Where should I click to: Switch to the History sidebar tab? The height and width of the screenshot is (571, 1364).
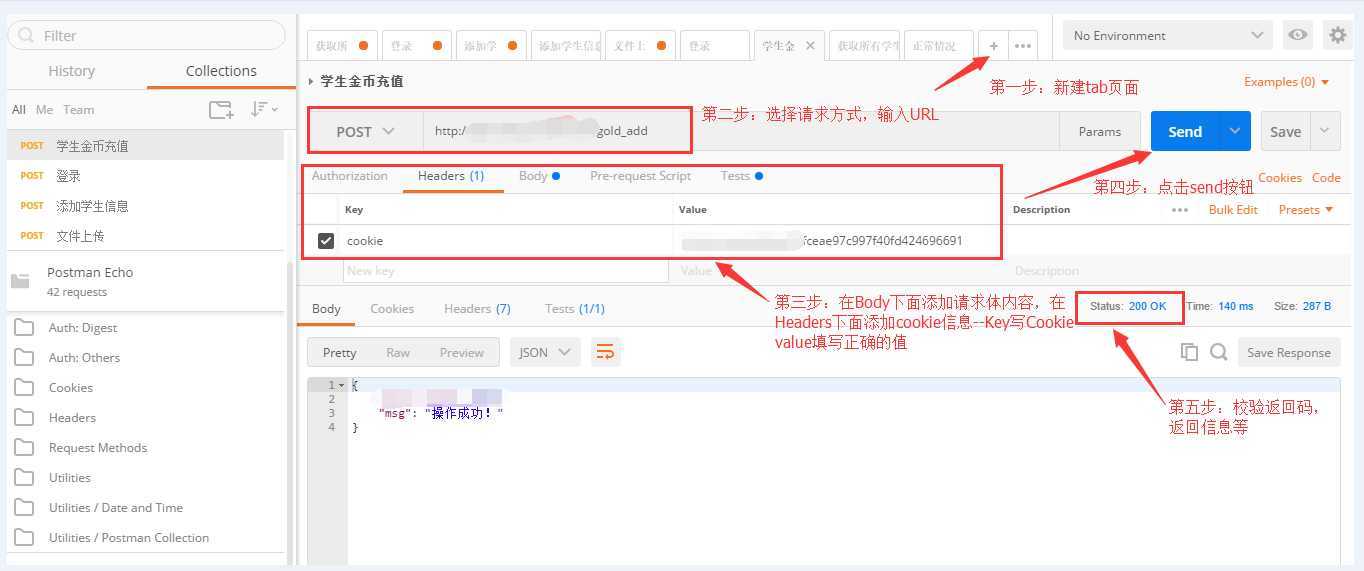(x=72, y=71)
